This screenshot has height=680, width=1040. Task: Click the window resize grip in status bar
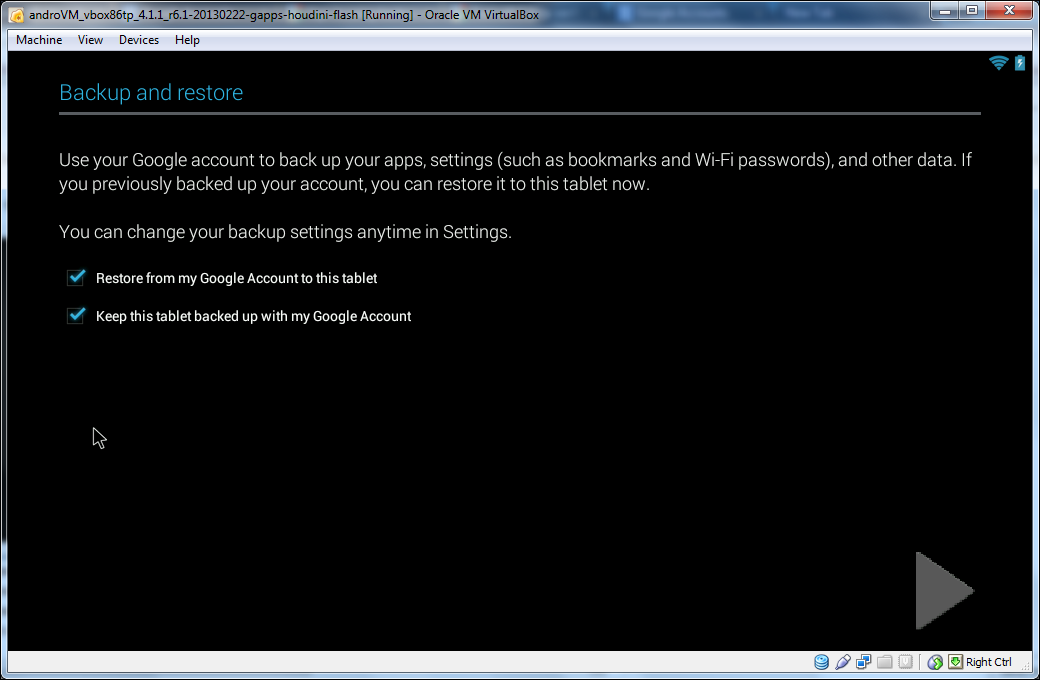point(1026,666)
